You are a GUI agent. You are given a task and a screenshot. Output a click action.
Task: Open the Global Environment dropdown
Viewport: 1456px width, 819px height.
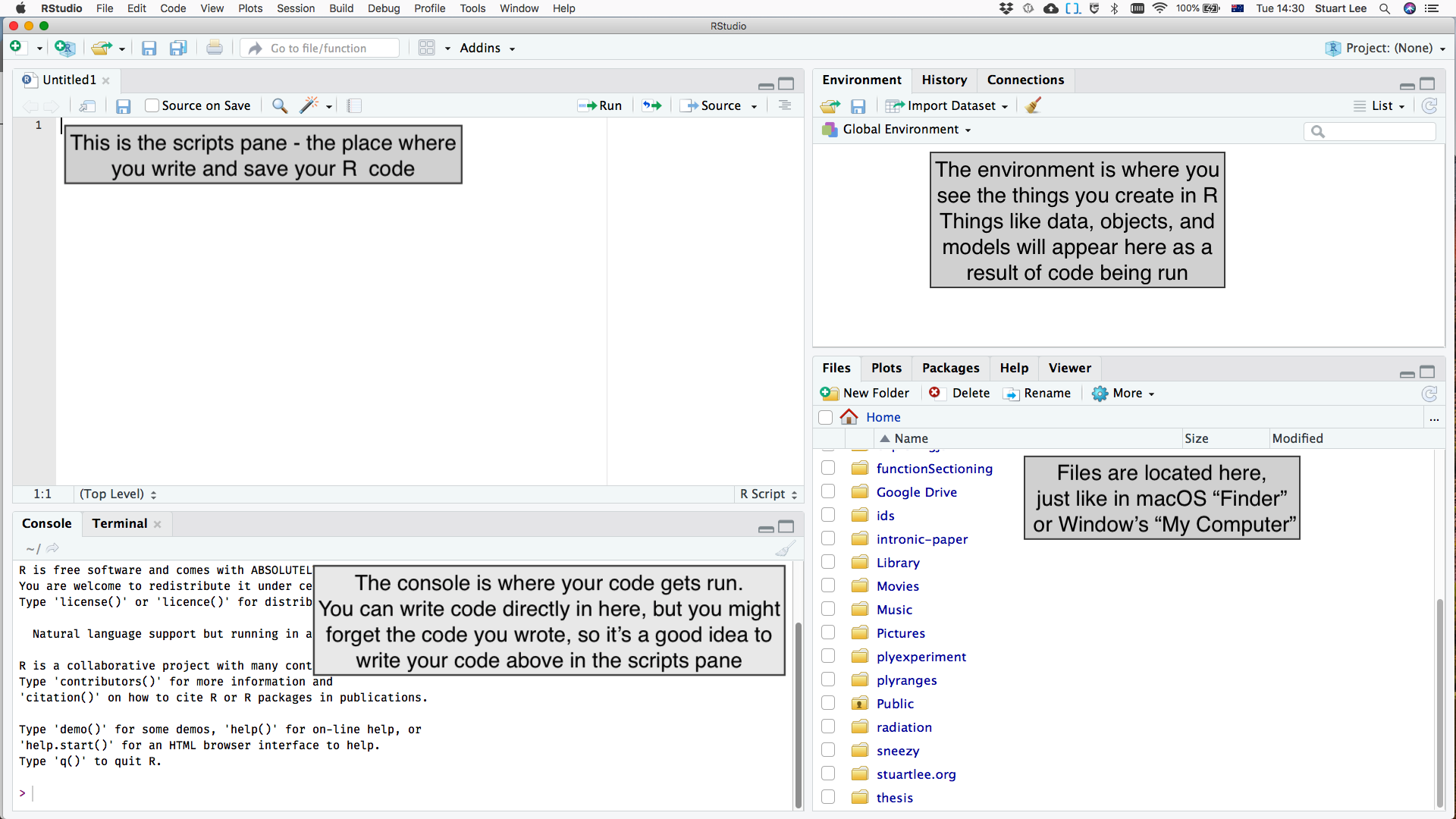pos(901,129)
